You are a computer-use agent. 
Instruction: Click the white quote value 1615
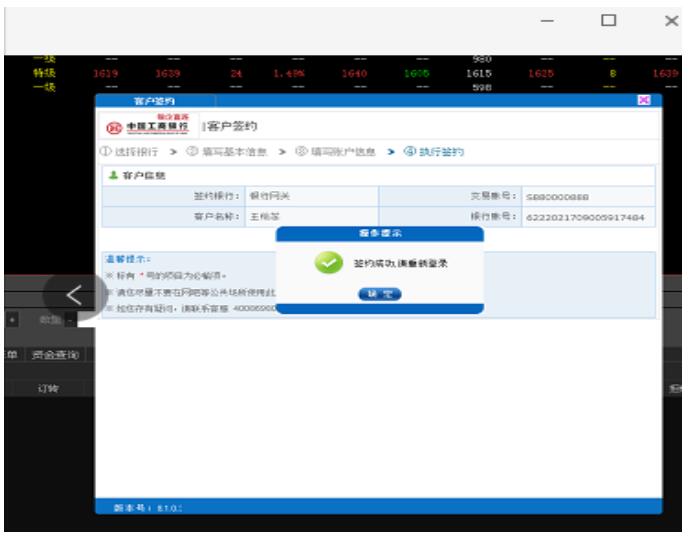[x=479, y=73]
